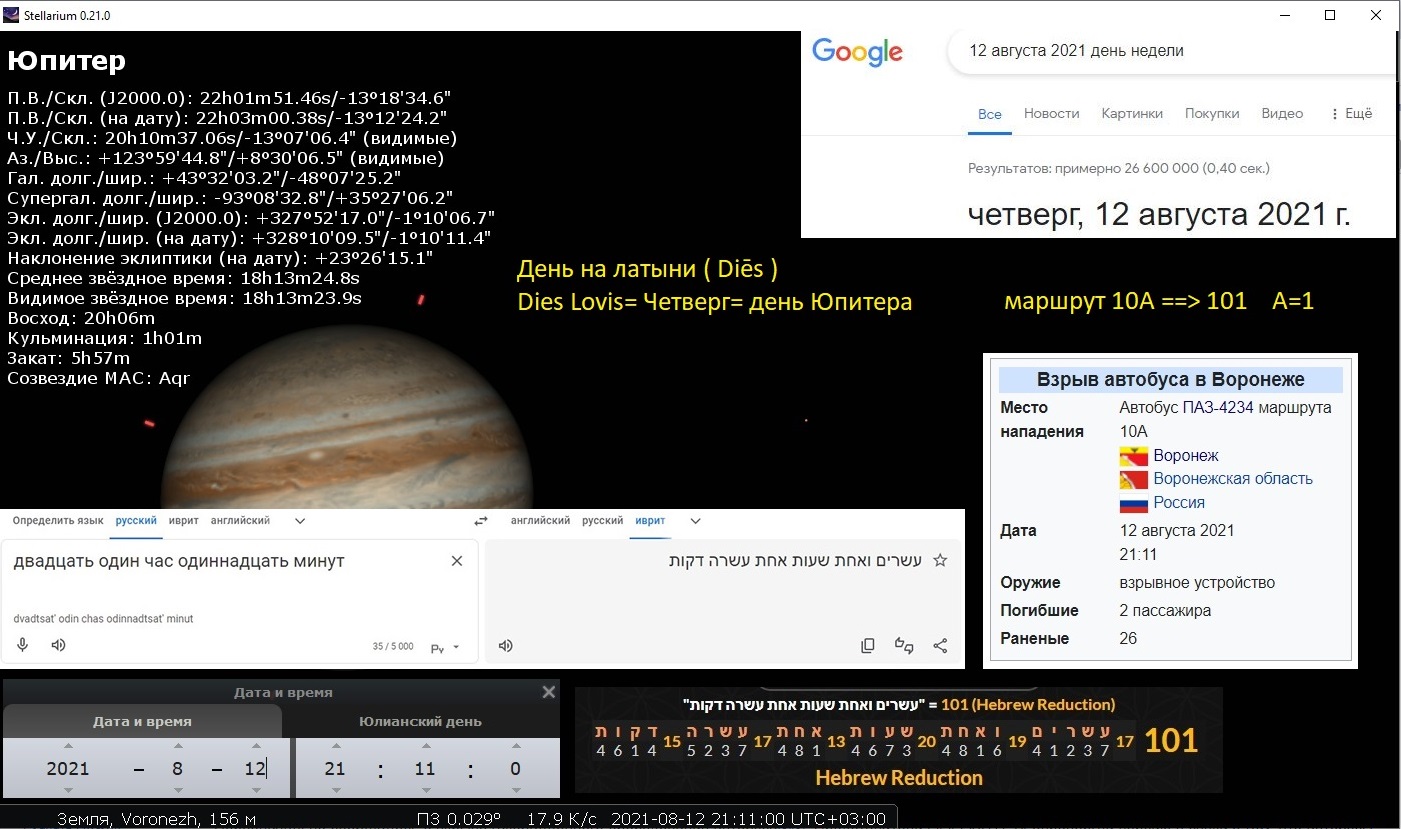Increase the hour 21 with up arrow

tap(335, 745)
